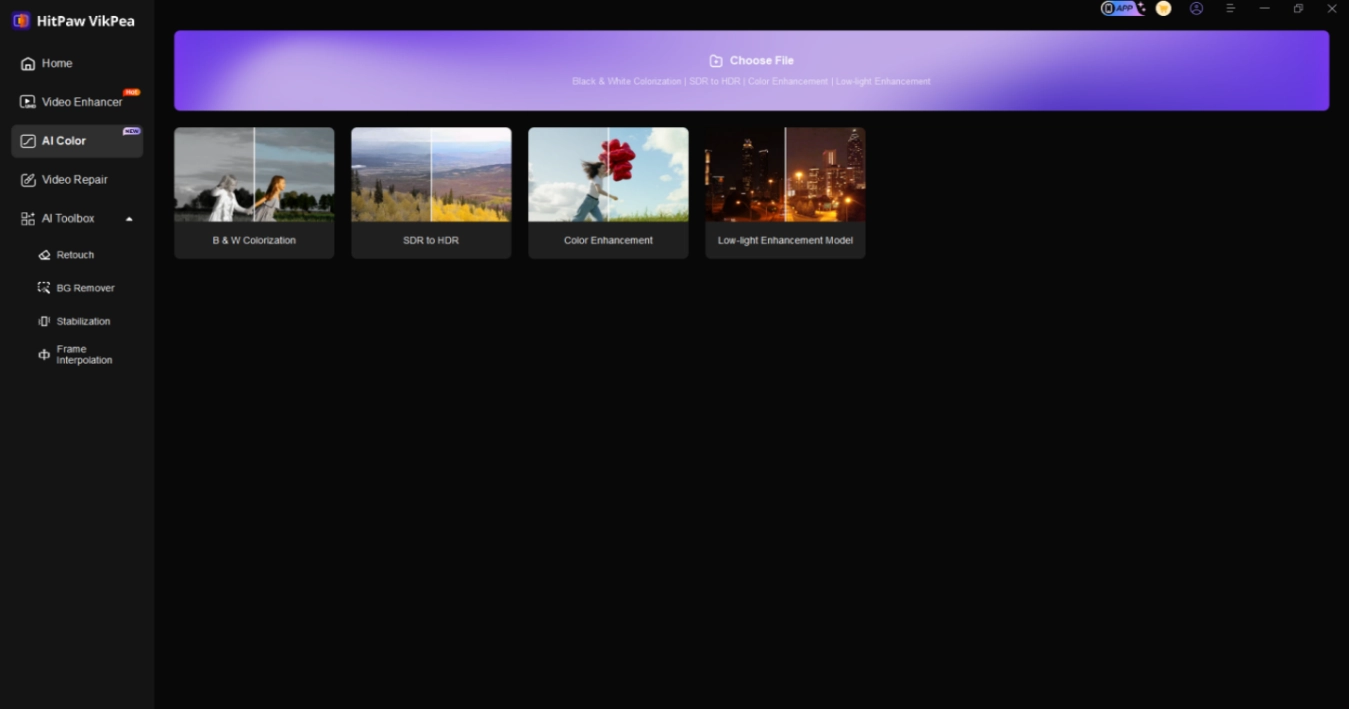
Task: Click the AI Color sidebar icon
Action: tap(28, 141)
